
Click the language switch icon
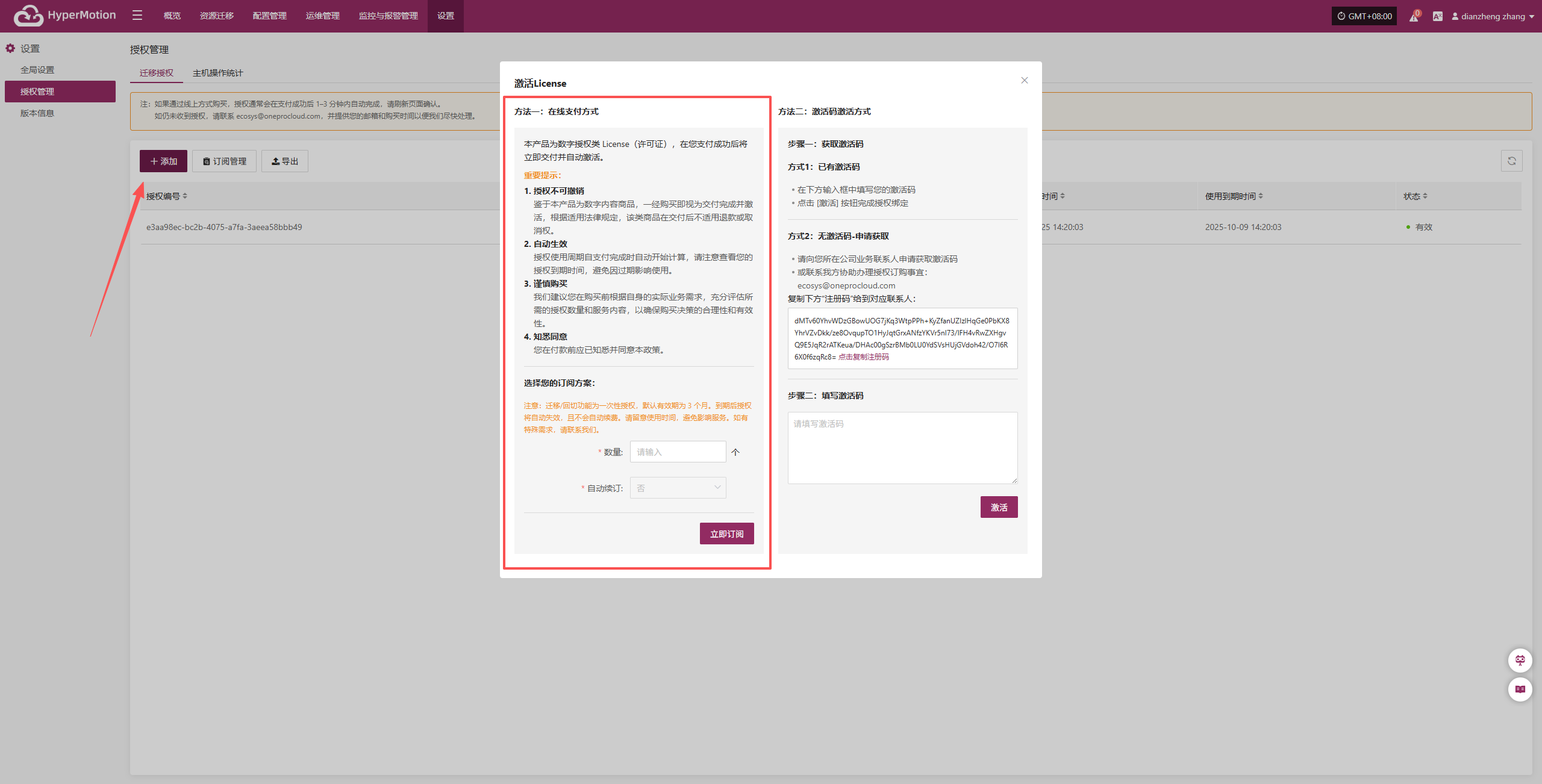point(1438,16)
